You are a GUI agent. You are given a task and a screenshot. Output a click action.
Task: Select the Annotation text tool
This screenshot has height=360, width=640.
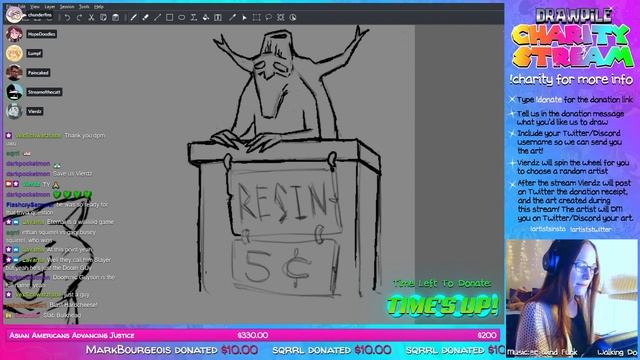click(218, 18)
